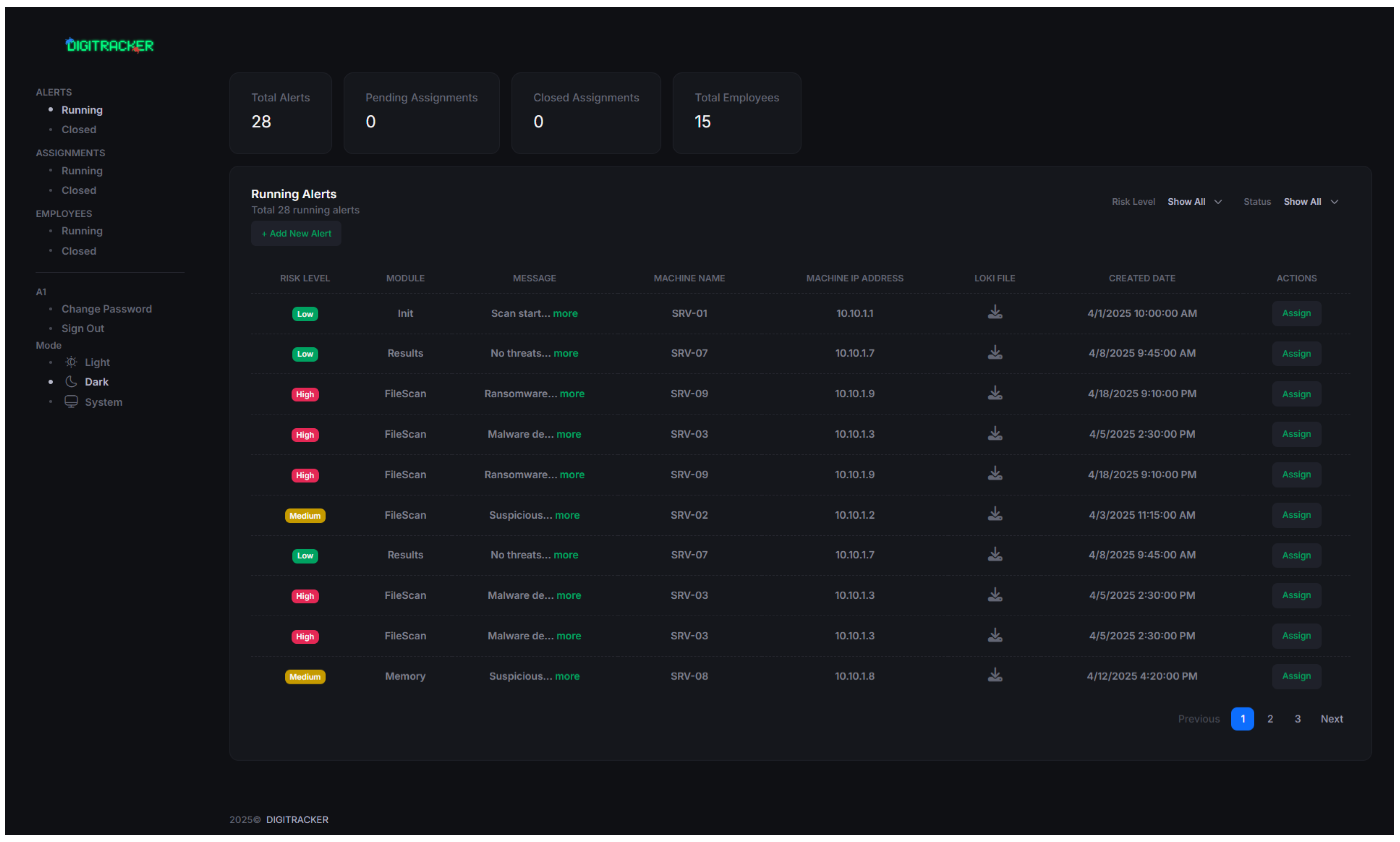This screenshot has height=842, width=1400.
Task: Click the DIGITRACKER logo
Action: [110, 45]
